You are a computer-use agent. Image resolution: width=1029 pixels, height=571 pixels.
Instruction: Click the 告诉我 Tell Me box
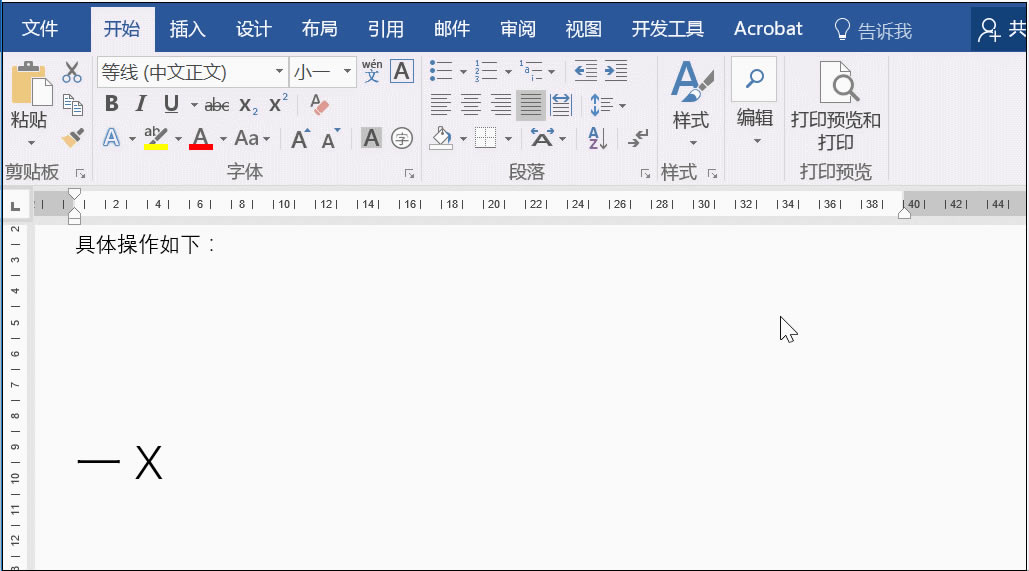coord(873,30)
